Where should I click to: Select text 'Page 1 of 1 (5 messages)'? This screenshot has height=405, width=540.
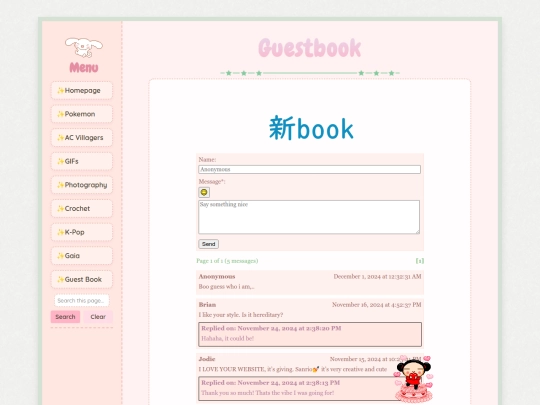pos(227,261)
